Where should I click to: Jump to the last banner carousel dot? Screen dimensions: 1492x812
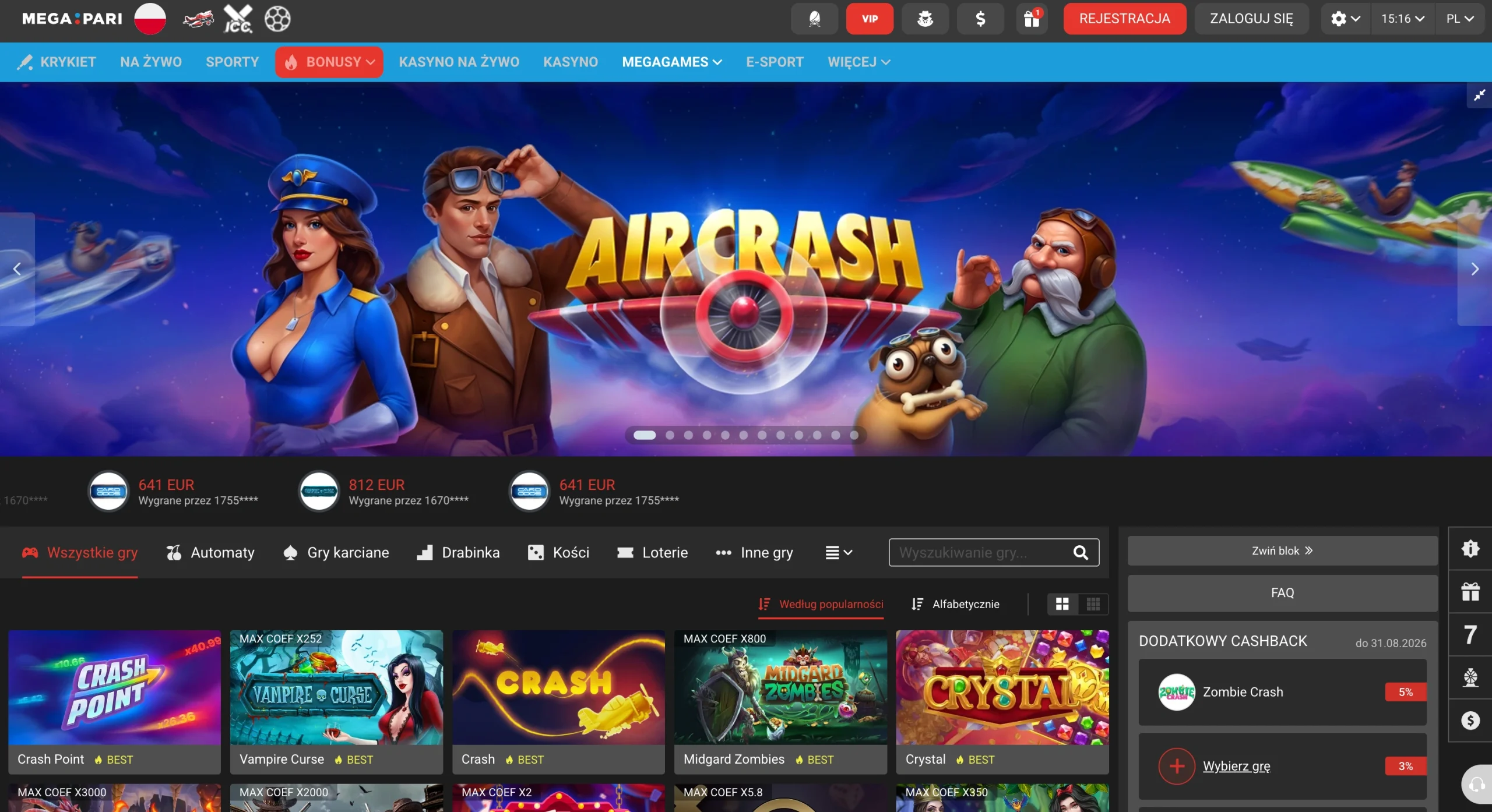[x=854, y=435]
